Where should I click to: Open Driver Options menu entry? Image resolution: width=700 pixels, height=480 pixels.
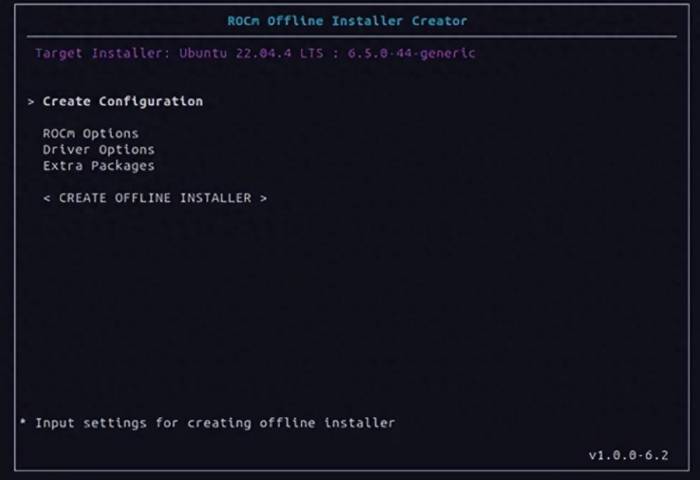(99, 150)
